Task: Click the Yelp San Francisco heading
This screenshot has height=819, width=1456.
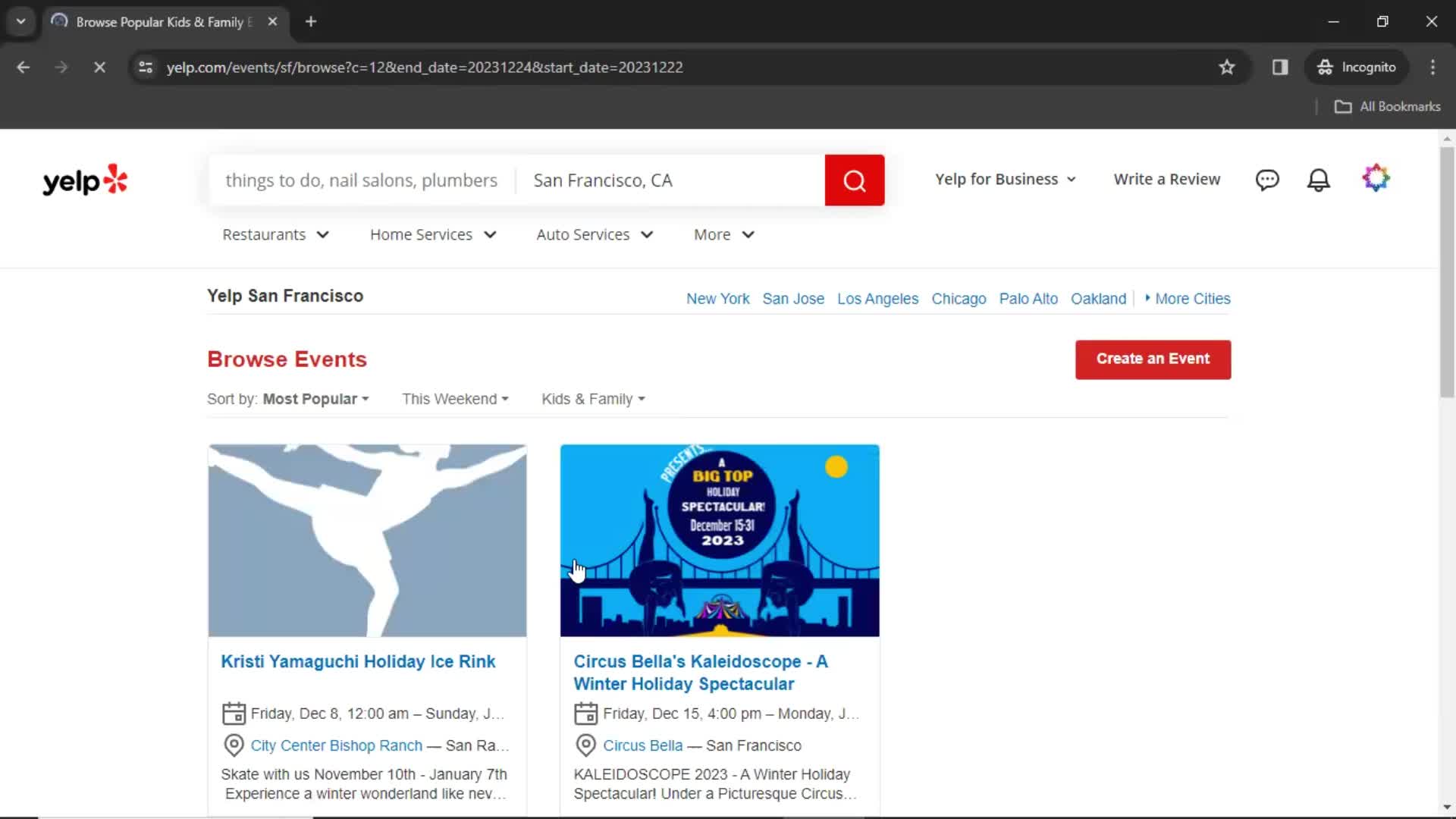Action: pyautogui.click(x=285, y=296)
